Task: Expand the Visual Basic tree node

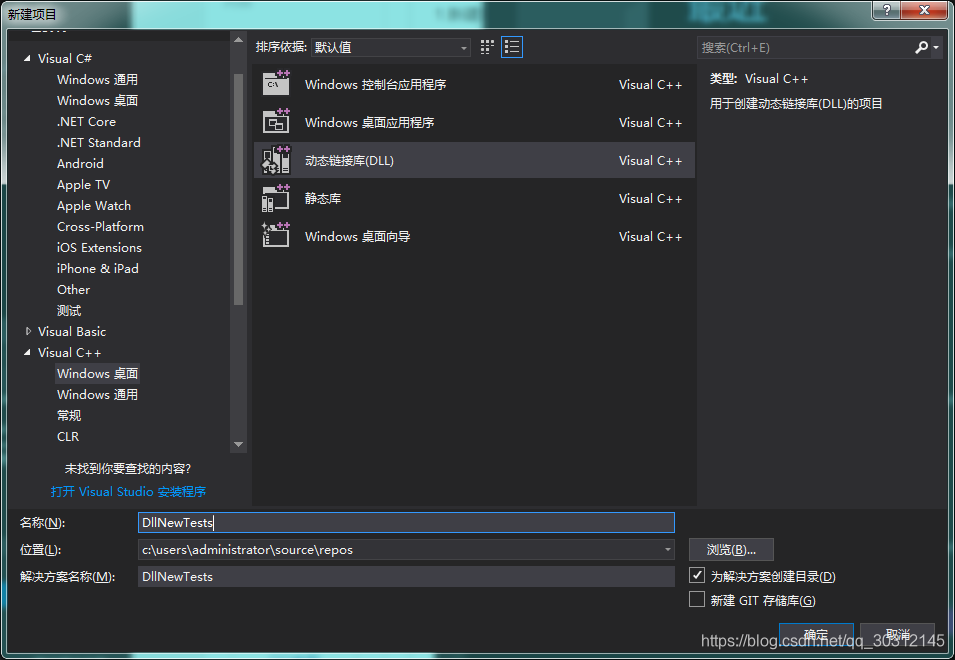Action: [27, 331]
